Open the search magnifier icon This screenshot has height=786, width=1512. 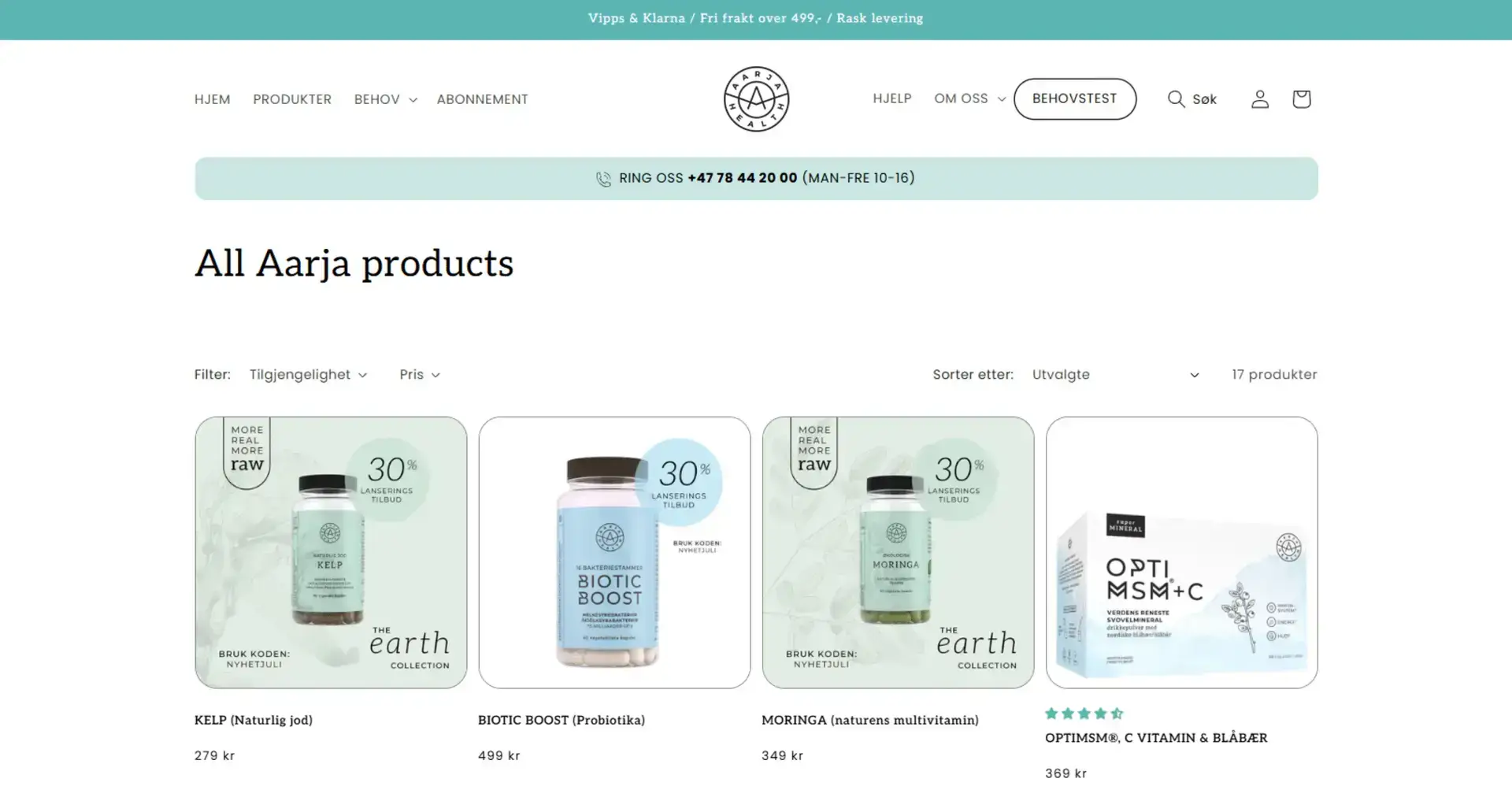pos(1176,99)
